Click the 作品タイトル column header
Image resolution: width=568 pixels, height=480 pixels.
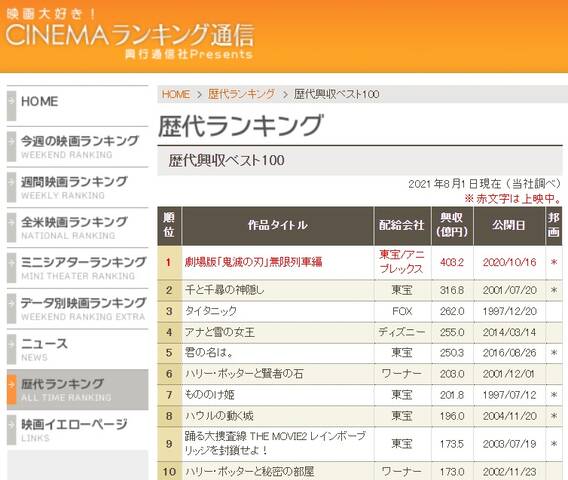point(278,225)
